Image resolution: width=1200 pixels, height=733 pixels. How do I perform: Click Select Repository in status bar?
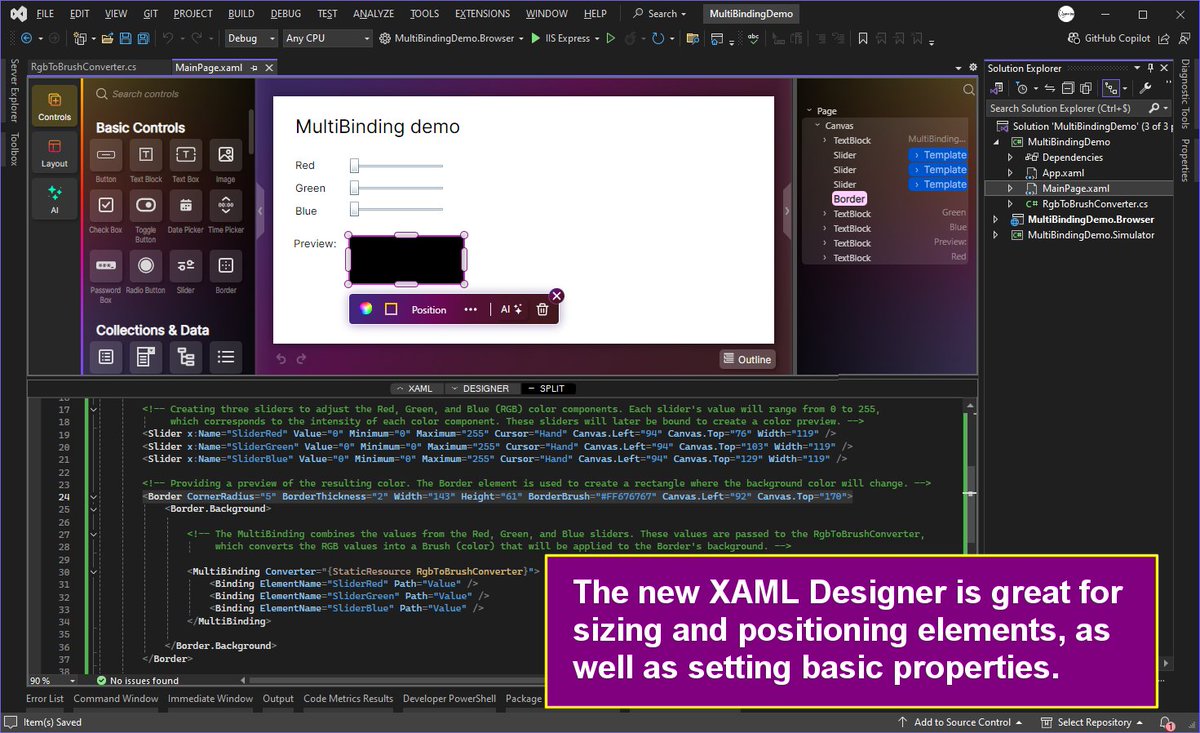(x=1093, y=722)
